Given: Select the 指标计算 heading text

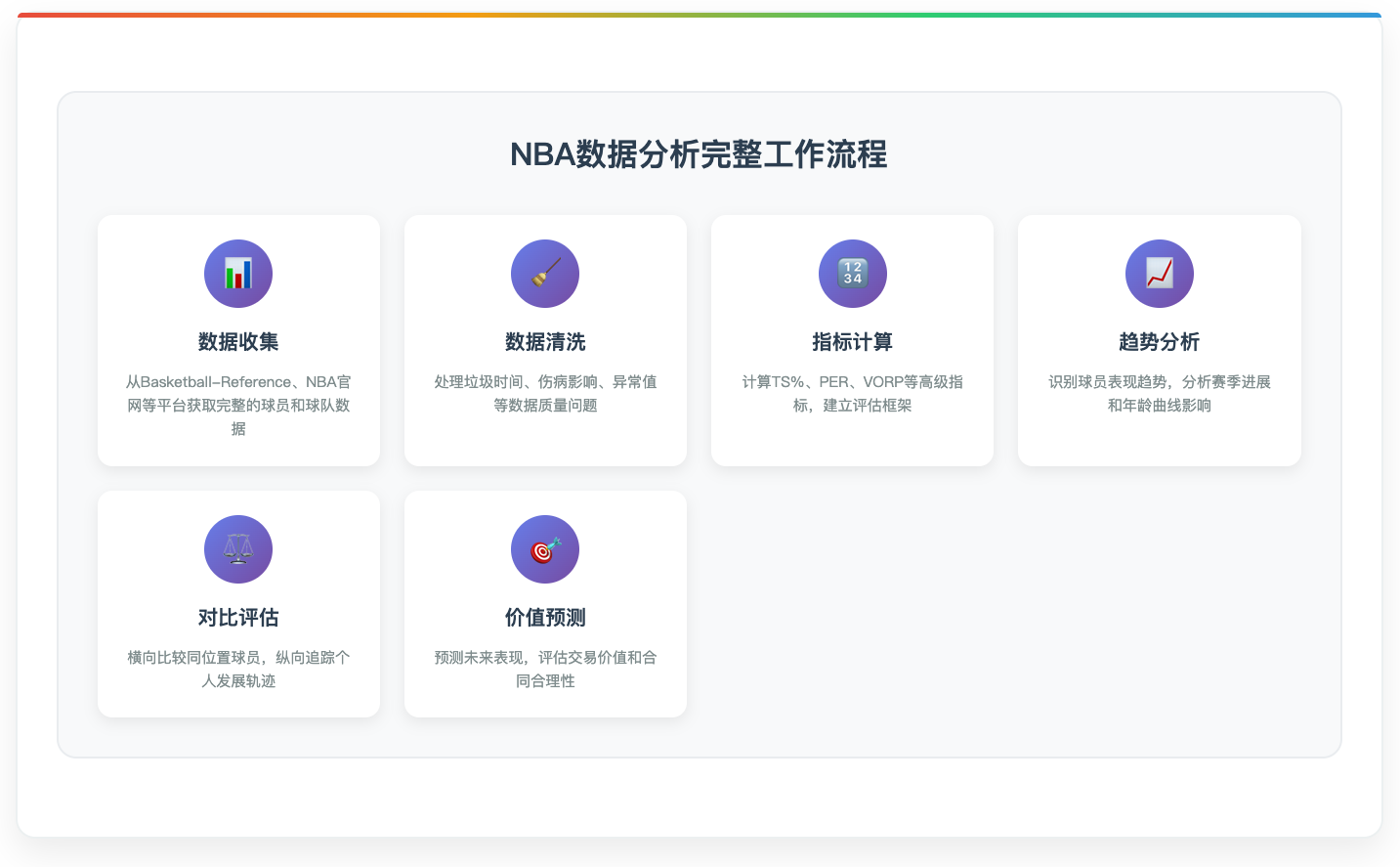Looking at the screenshot, I should 852,340.
